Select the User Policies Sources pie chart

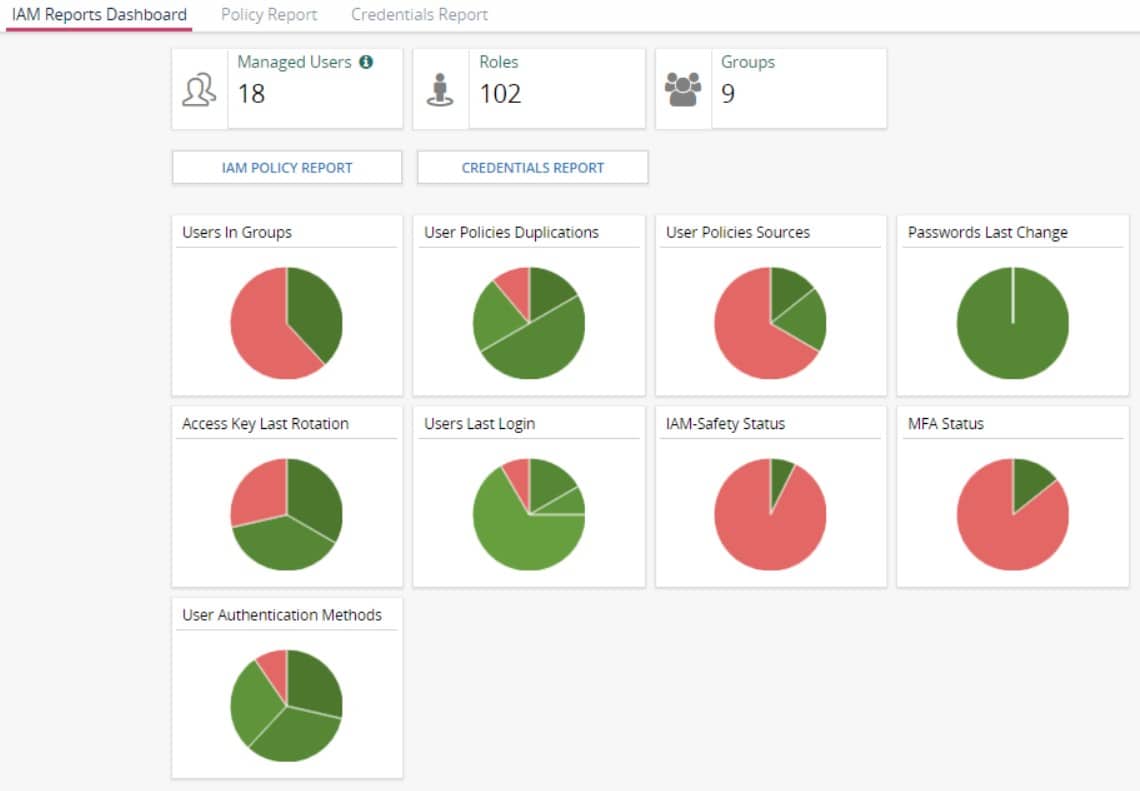coord(770,323)
